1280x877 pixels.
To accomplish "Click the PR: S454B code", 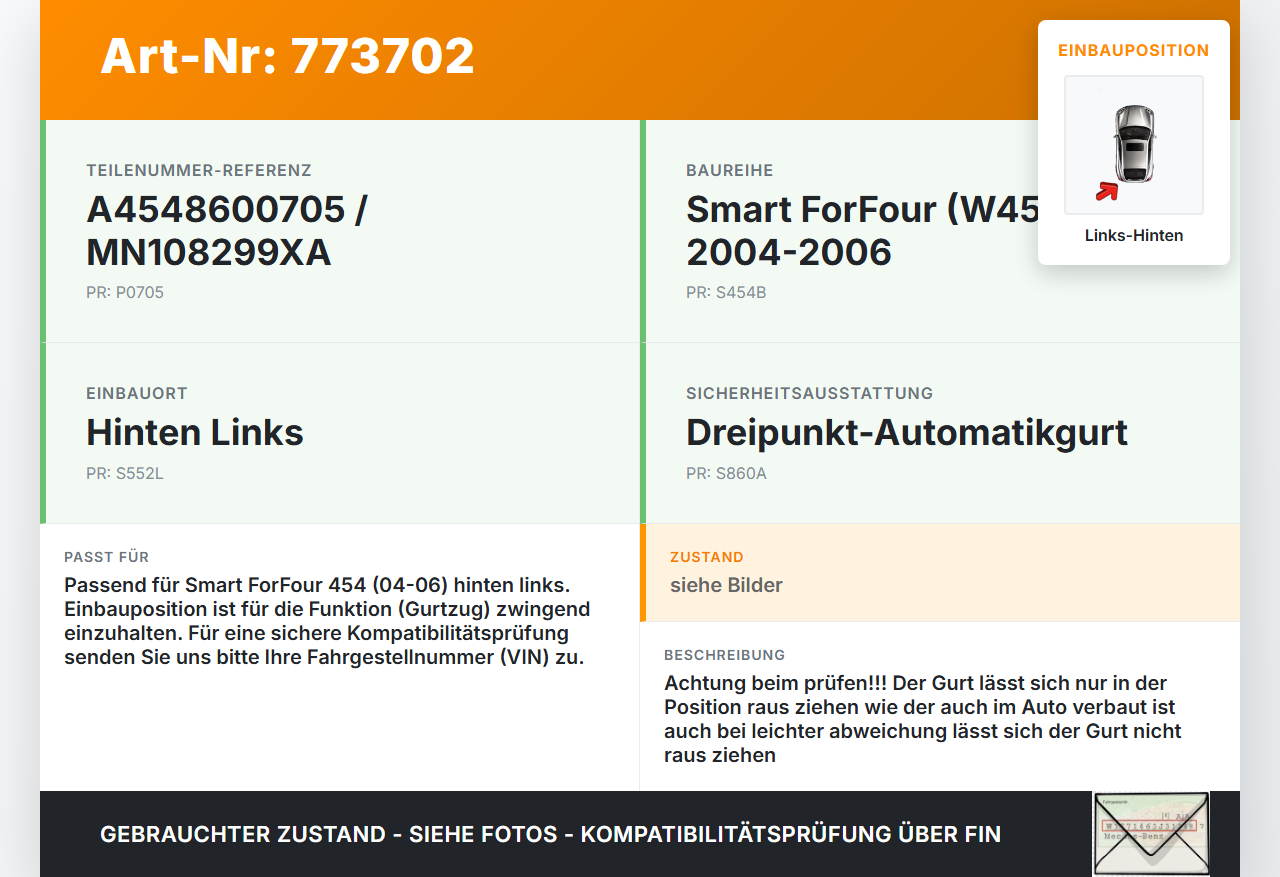I will click(x=726, y=293).
